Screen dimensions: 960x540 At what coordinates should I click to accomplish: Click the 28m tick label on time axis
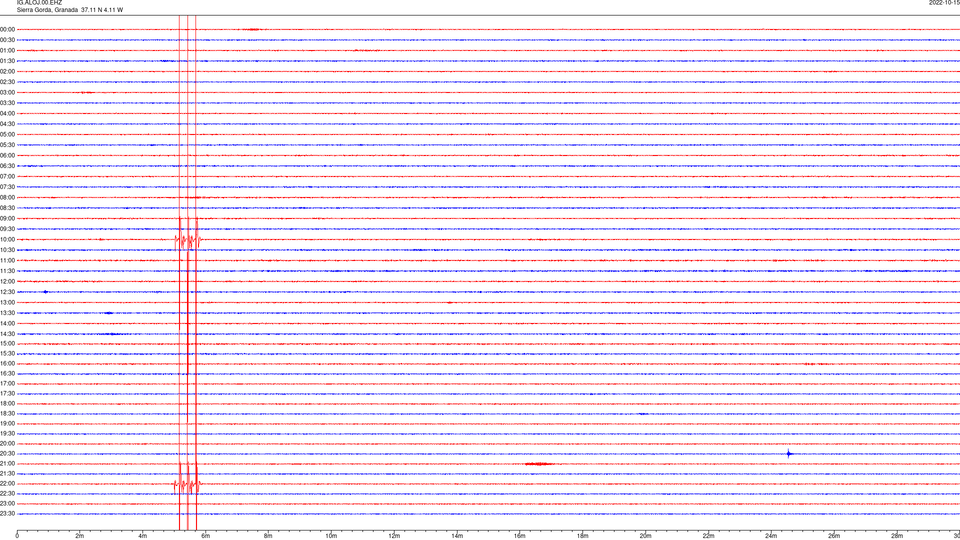(897, 536)
